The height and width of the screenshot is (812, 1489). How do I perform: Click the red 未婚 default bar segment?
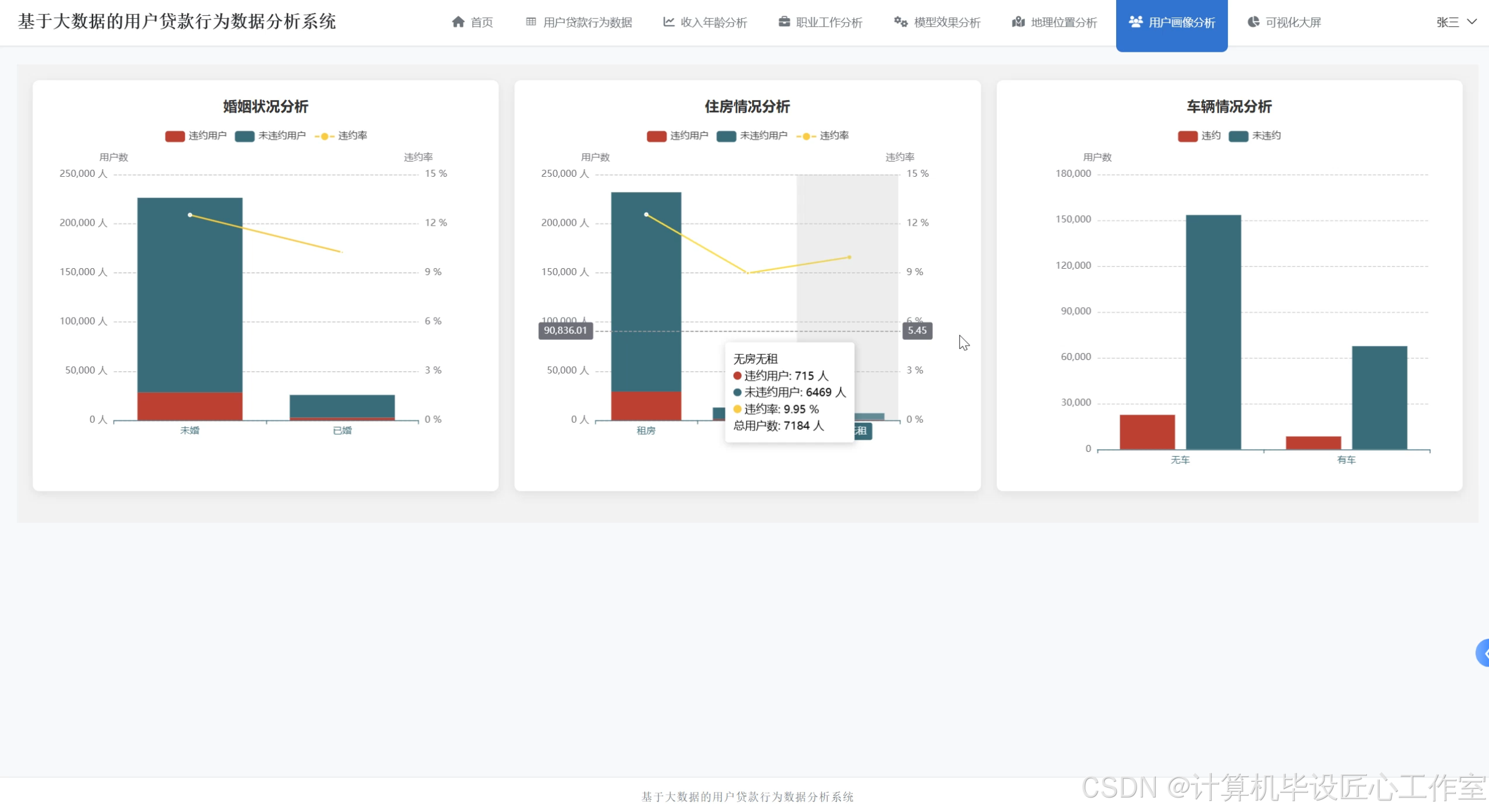(190, 406)
